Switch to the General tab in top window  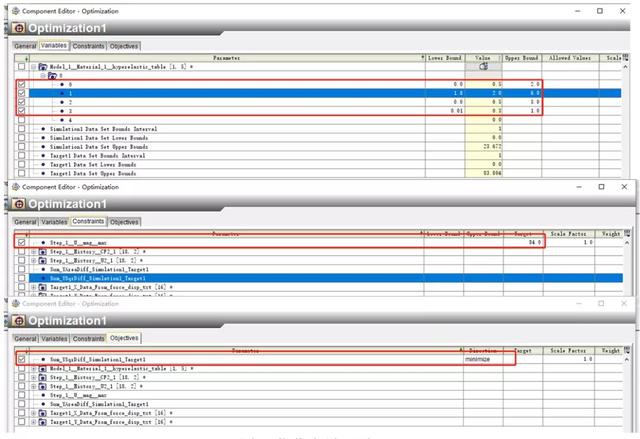[25, 46]
